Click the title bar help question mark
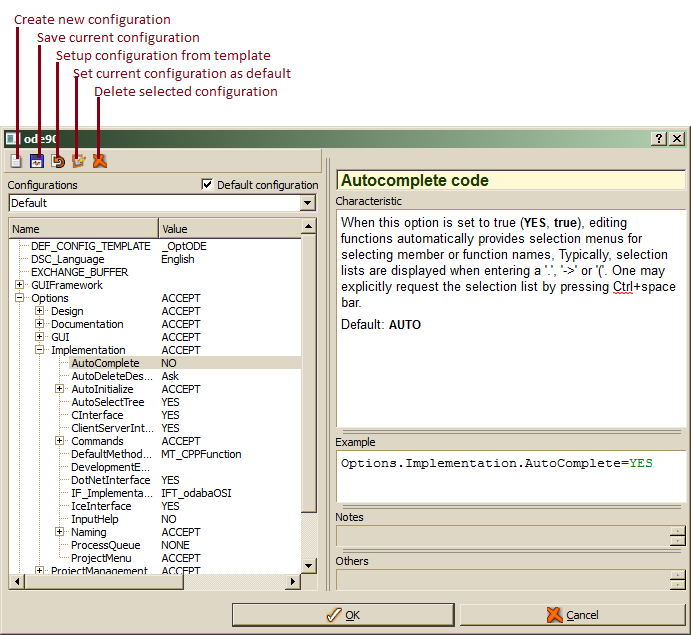 pos(659,139)
